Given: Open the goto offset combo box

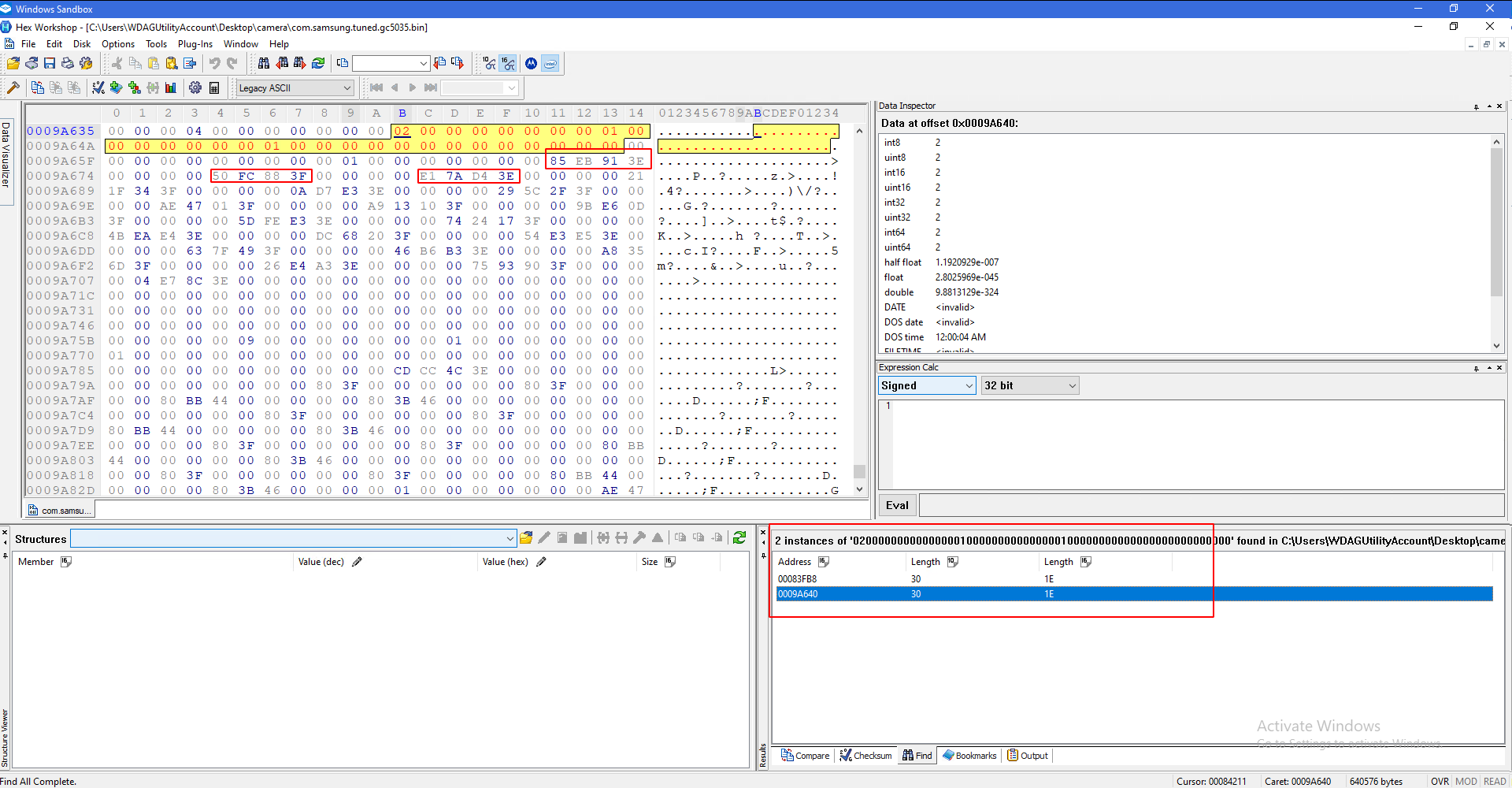Looking at the screenshot, I should click(391, 64).
